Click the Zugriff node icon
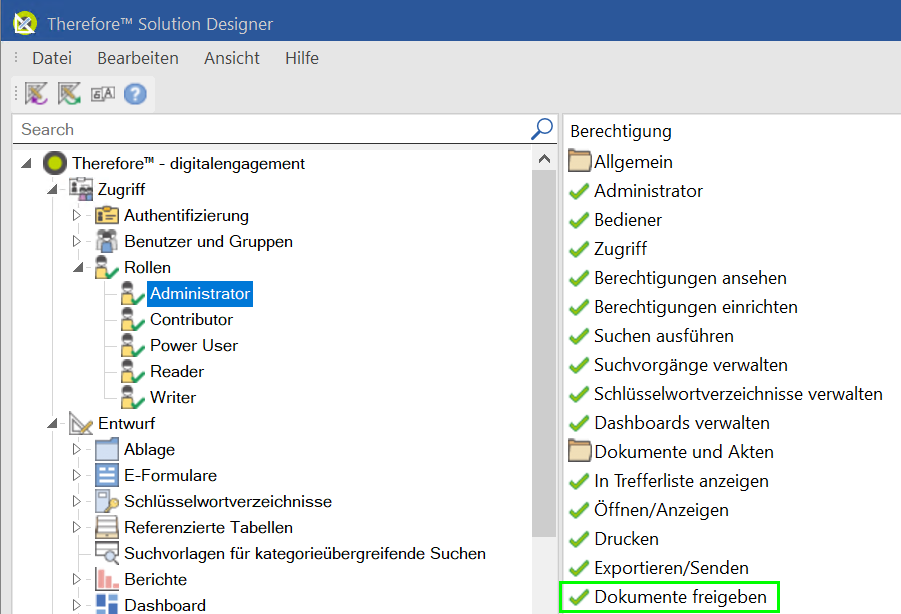 [81, 189]
